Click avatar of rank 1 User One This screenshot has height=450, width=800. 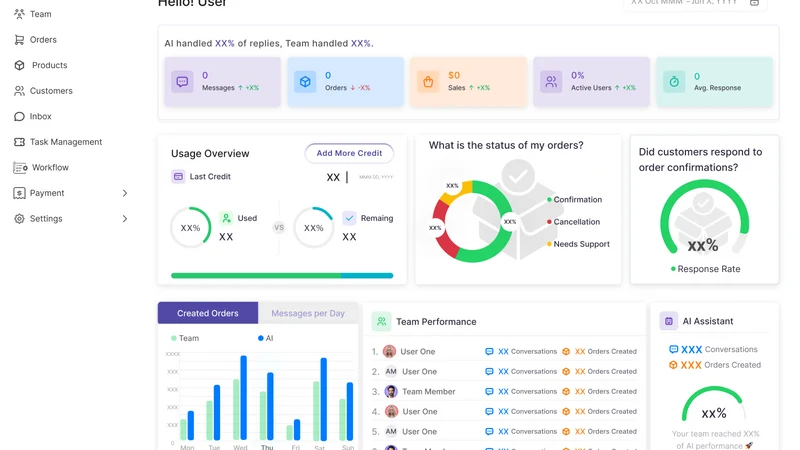tap(389, 352)
